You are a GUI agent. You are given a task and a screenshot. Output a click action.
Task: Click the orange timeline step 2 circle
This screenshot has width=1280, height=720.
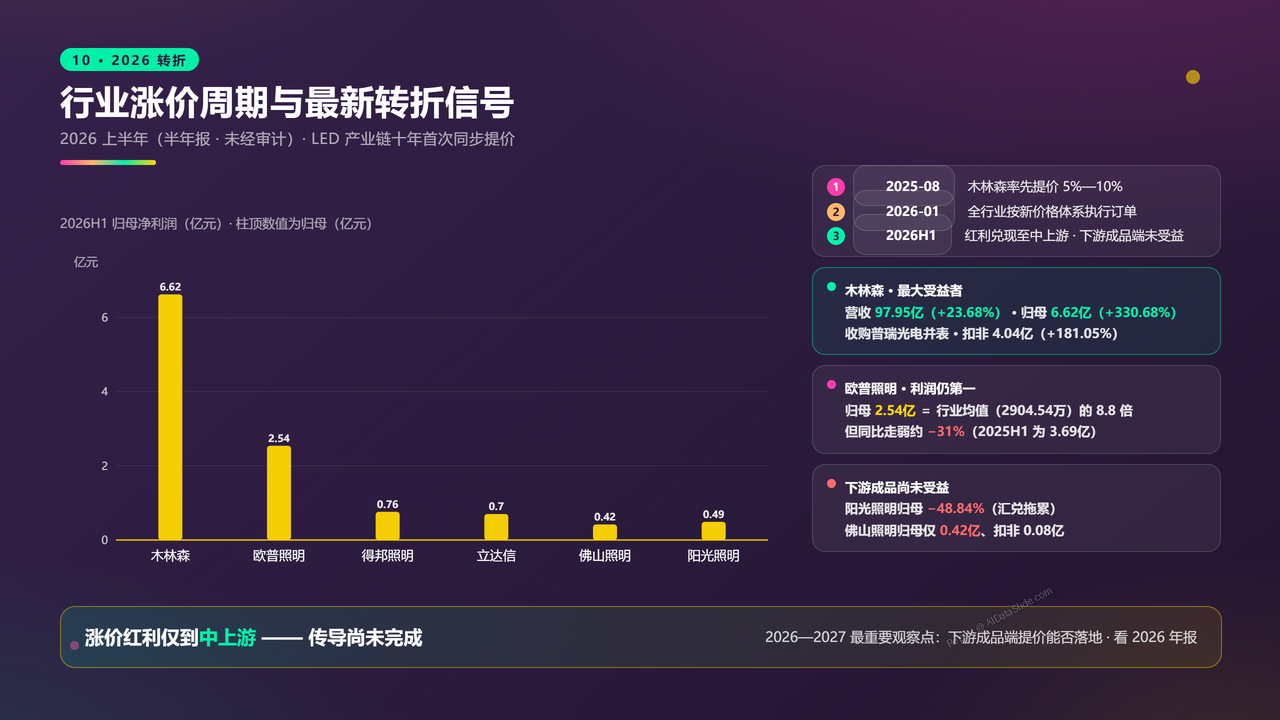pyautogui.click(x=836, y=212)
